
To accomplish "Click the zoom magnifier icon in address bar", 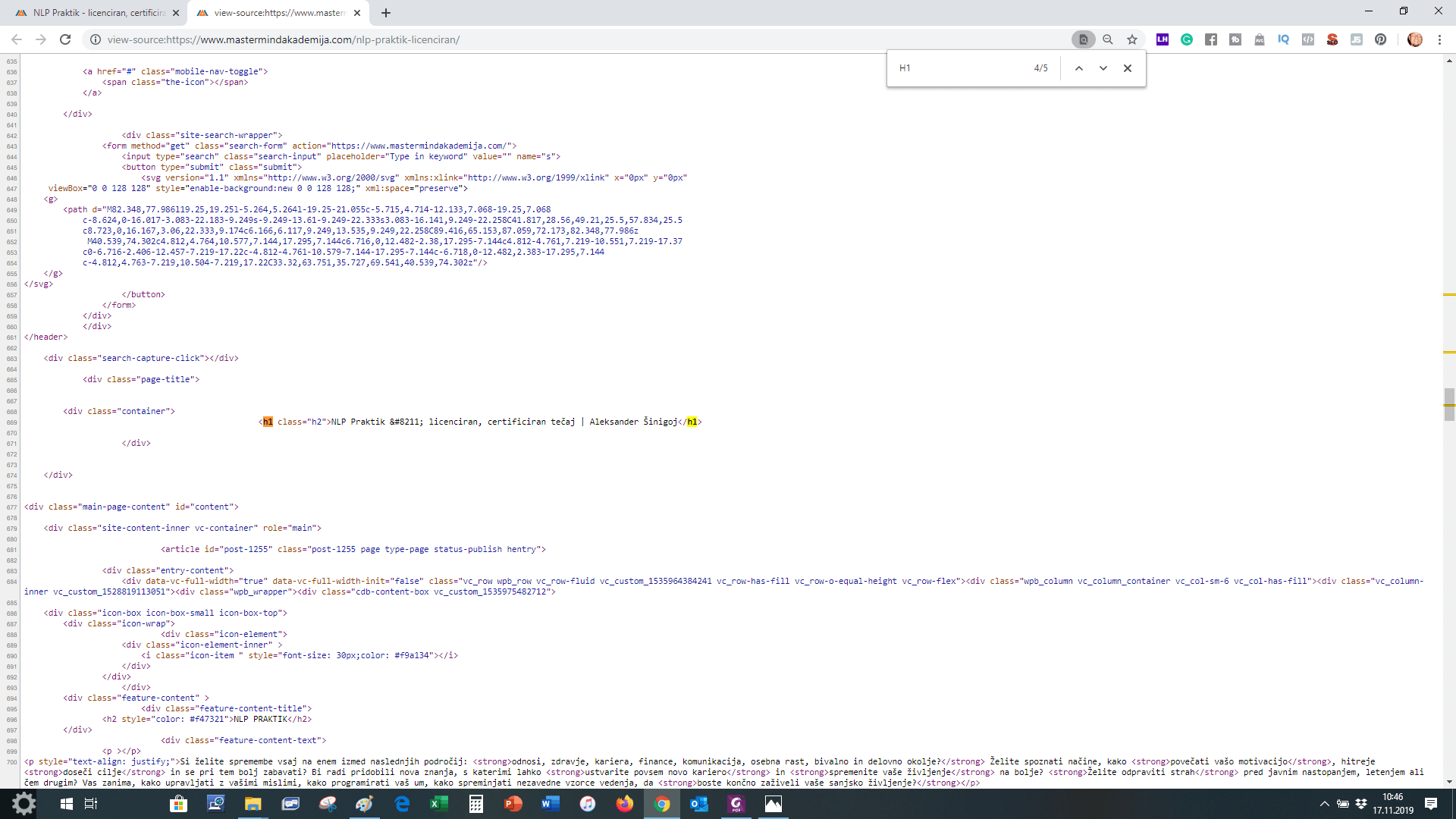I will [1108, 39].
